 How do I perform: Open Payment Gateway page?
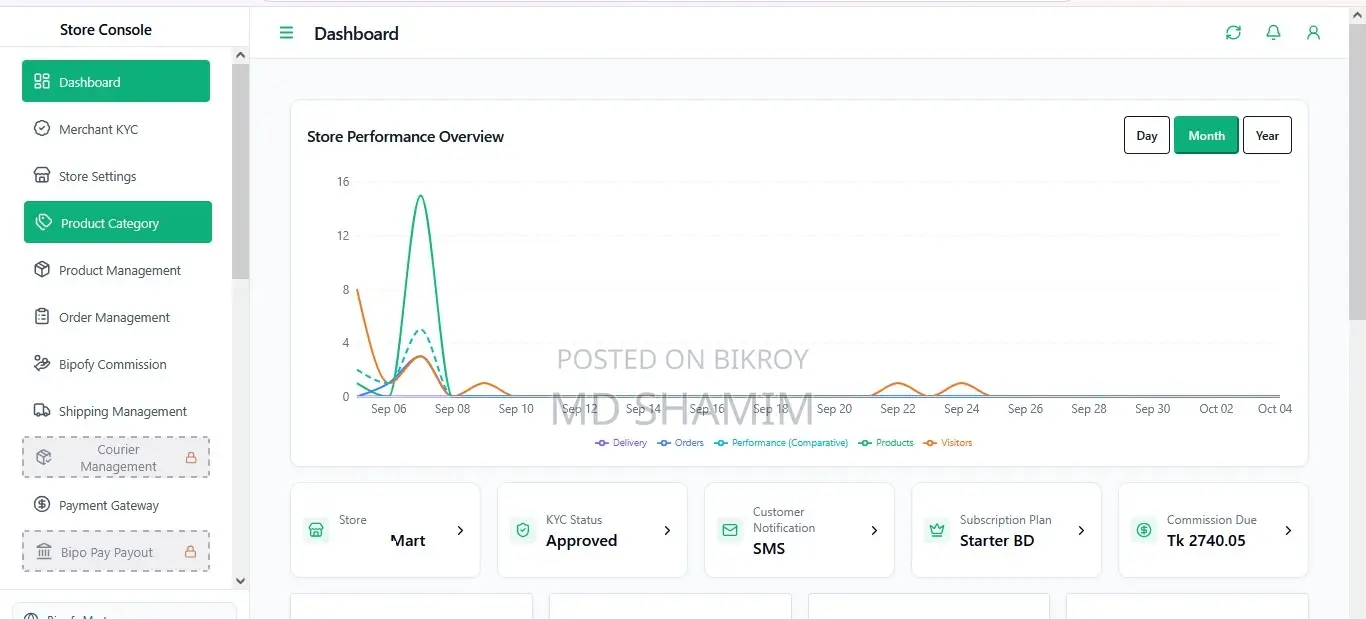click(x=116, y=505)
